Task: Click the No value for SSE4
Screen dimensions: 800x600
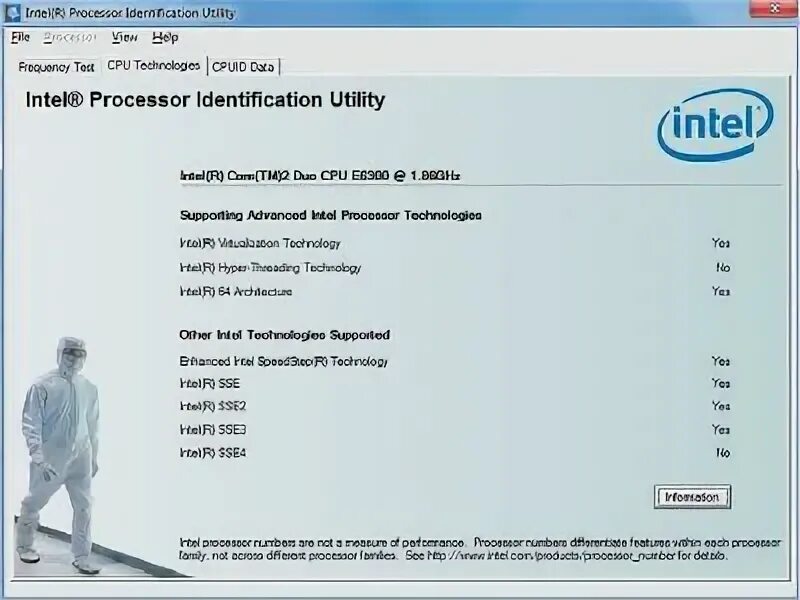Action: tap(723, 453)
